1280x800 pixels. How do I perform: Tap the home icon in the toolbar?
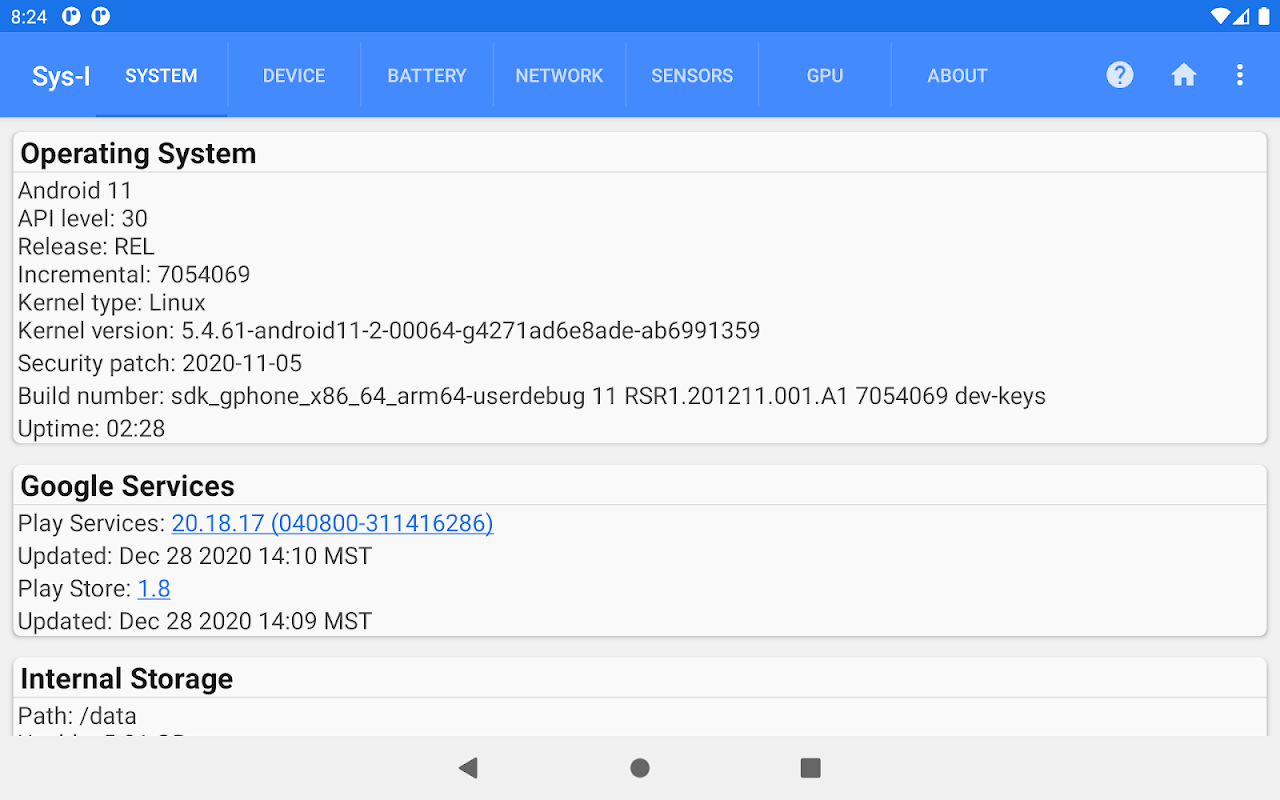pyautogui.click(x=1184, y=75)
